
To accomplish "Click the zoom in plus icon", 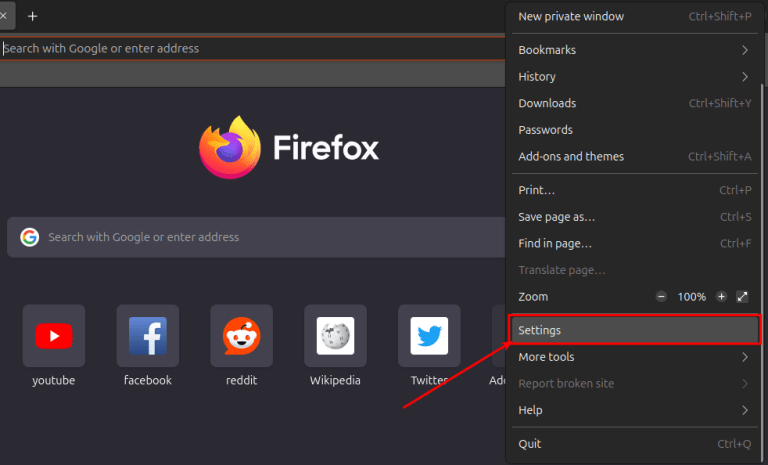I will (x=721, y=297).
